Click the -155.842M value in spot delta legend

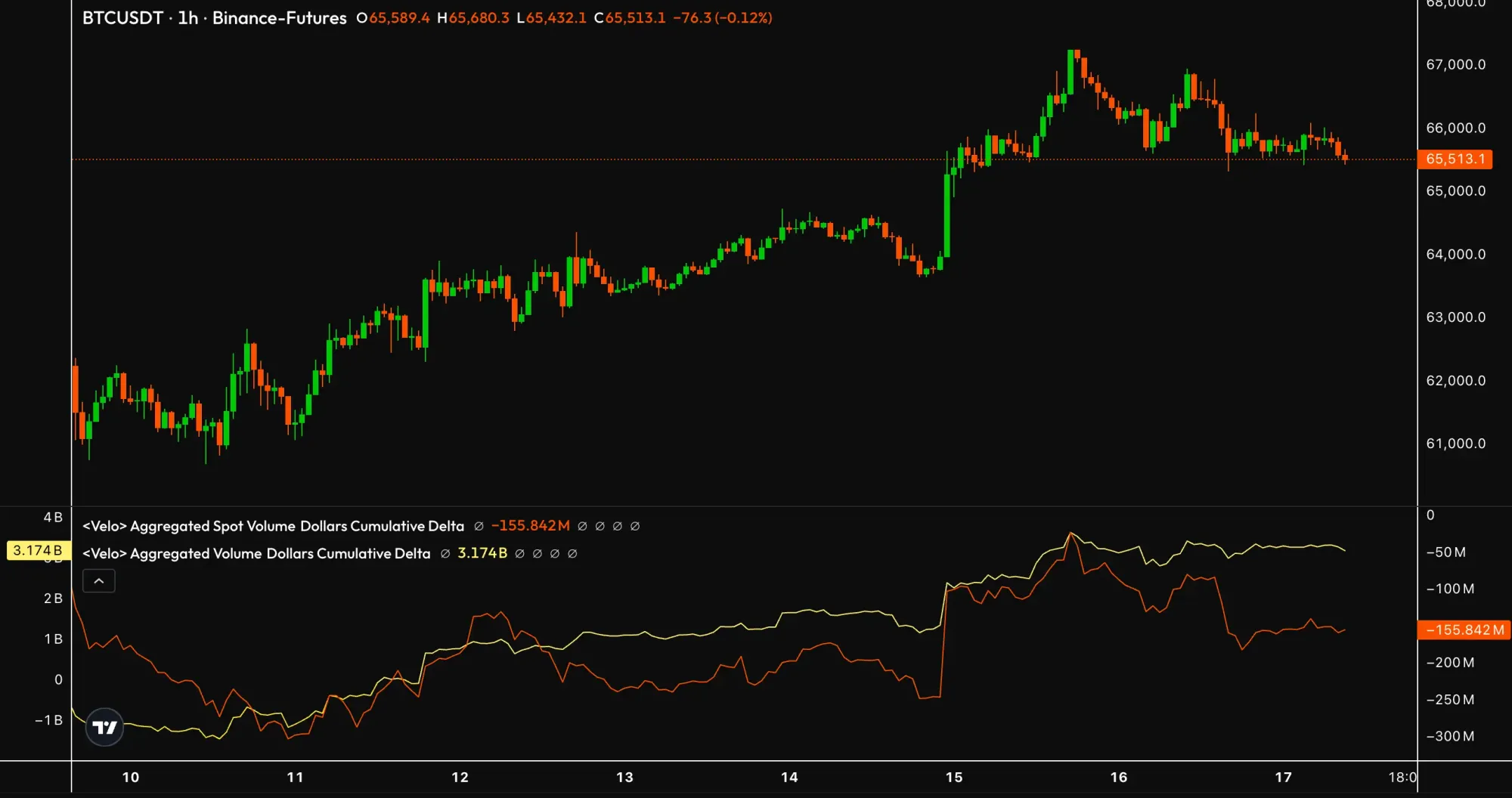pos(531,526)
